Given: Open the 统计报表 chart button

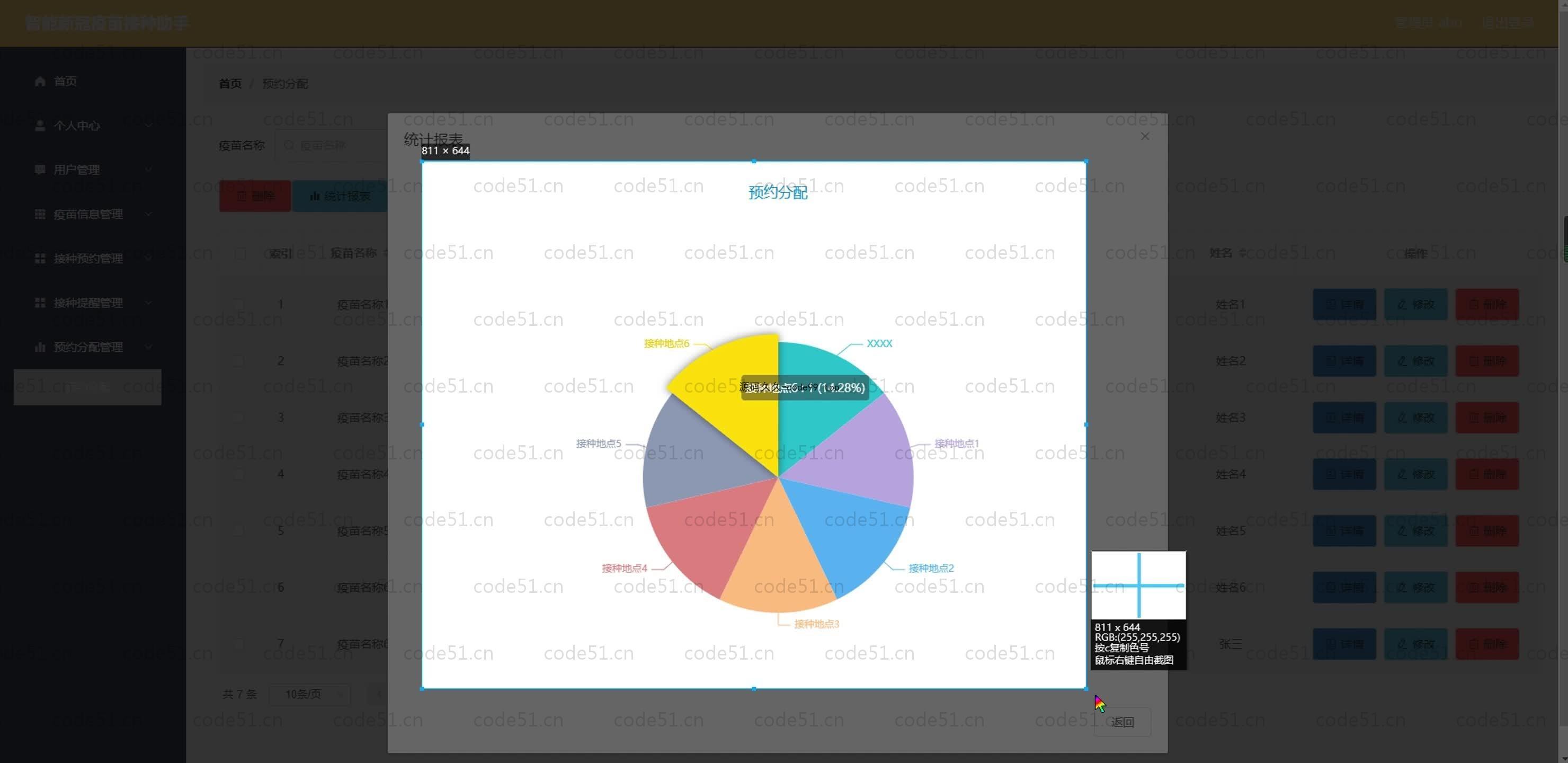Looking at the screenshot, I should 340,196.
